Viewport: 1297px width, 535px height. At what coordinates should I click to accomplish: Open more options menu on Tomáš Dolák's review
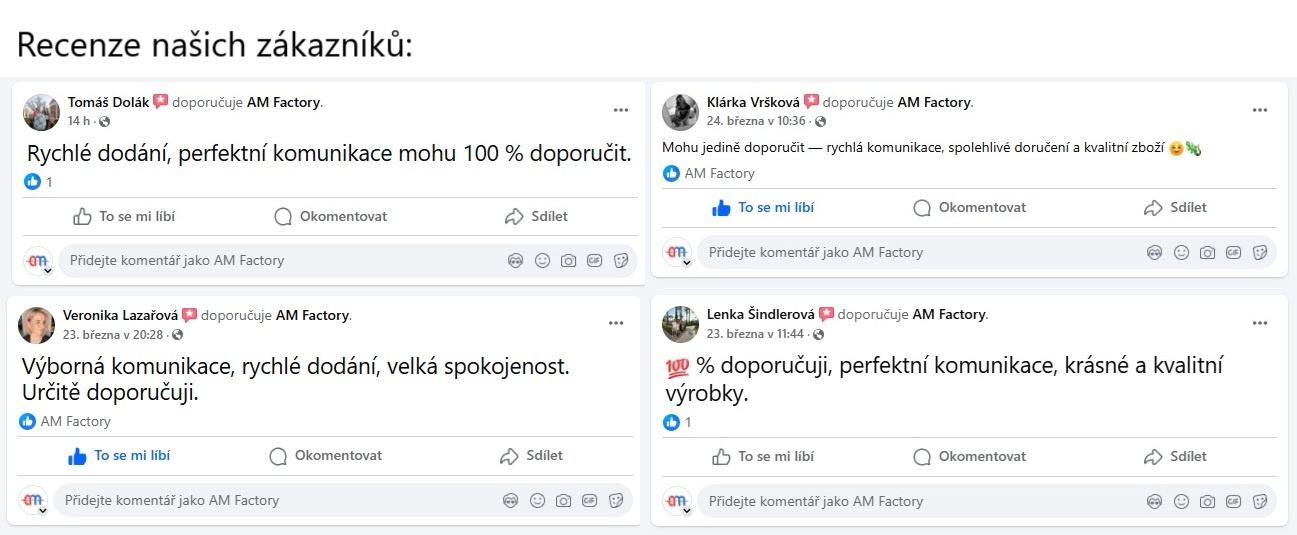pyautogui.click(x=621, y=110)
